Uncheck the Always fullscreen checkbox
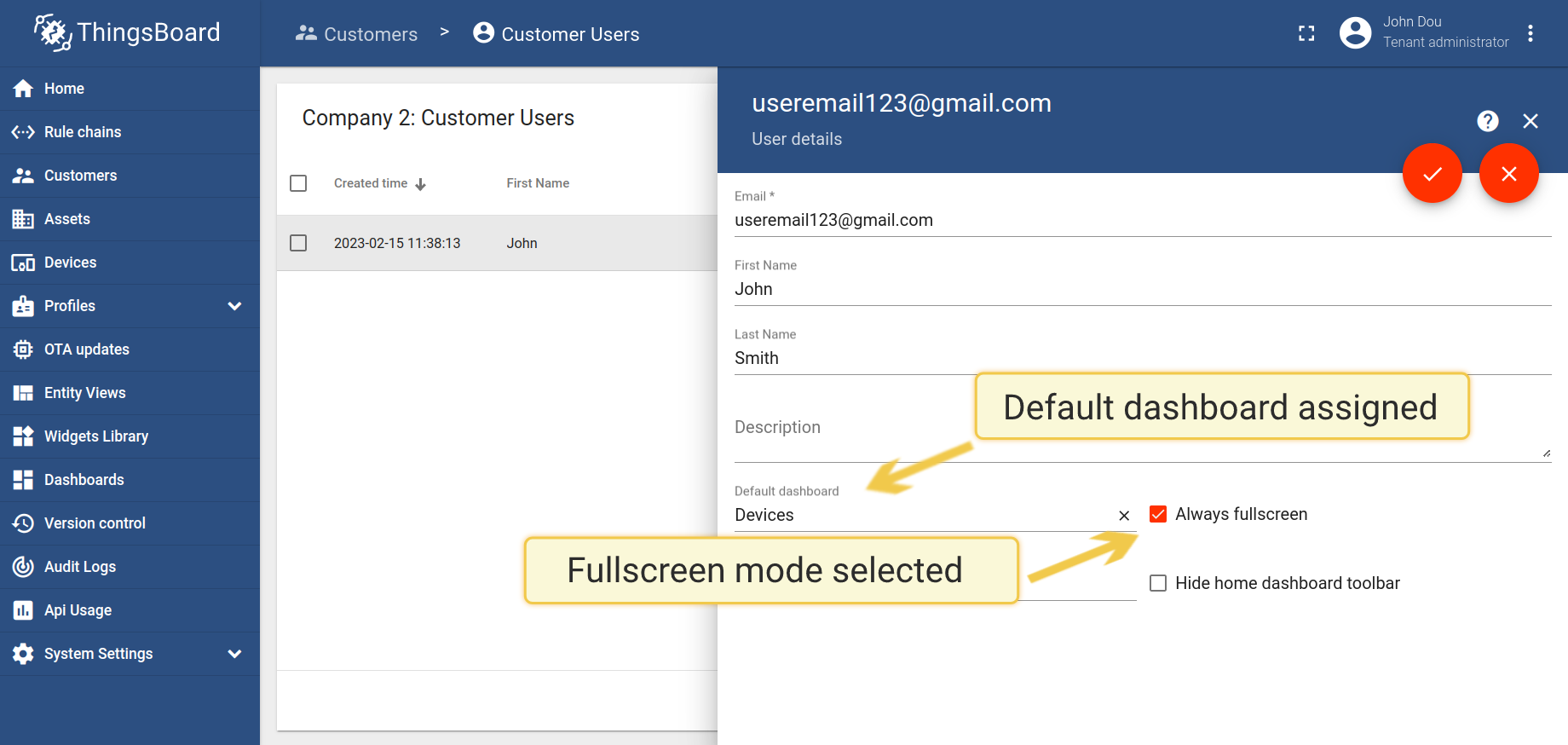 pos(1158,514)
